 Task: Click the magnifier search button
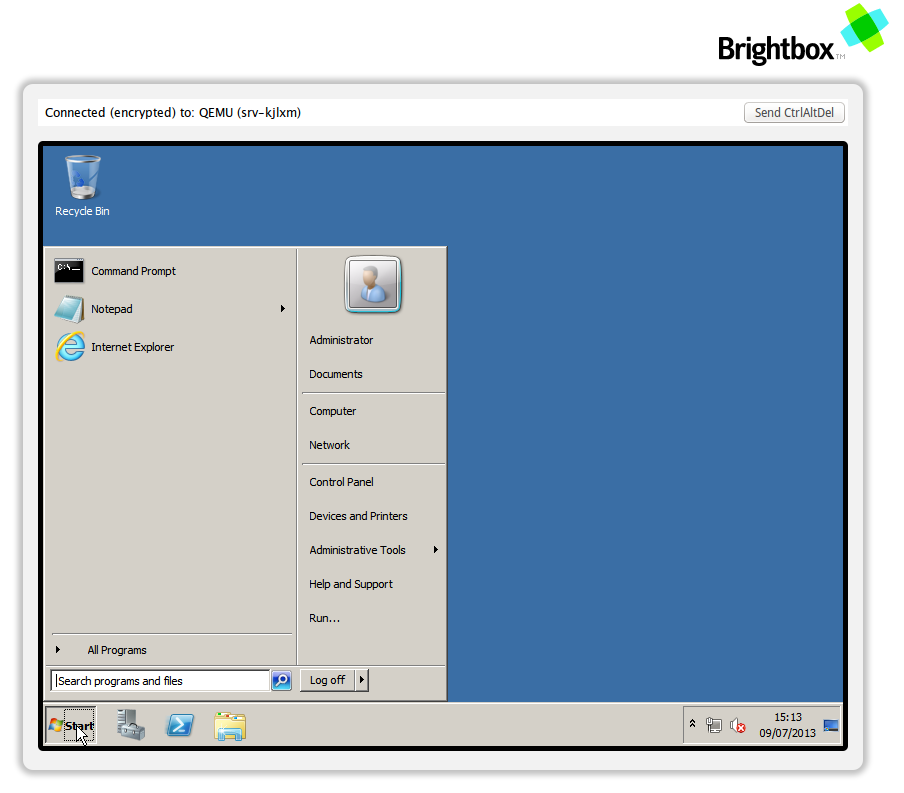tap(281, 681)
